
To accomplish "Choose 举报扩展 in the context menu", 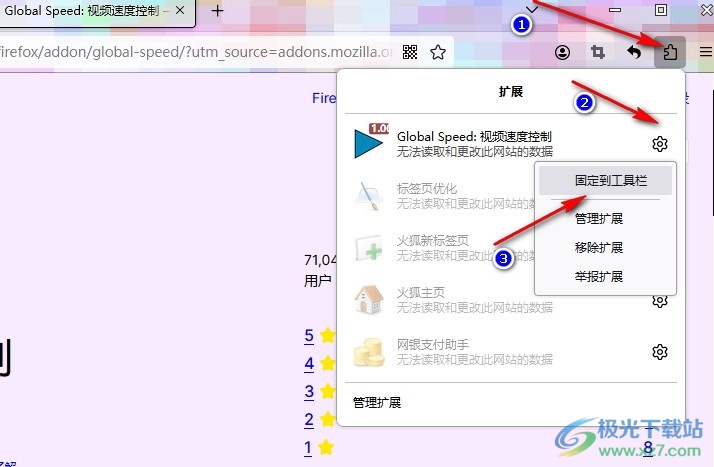I will pyautogui.click(x=598, y=276).
